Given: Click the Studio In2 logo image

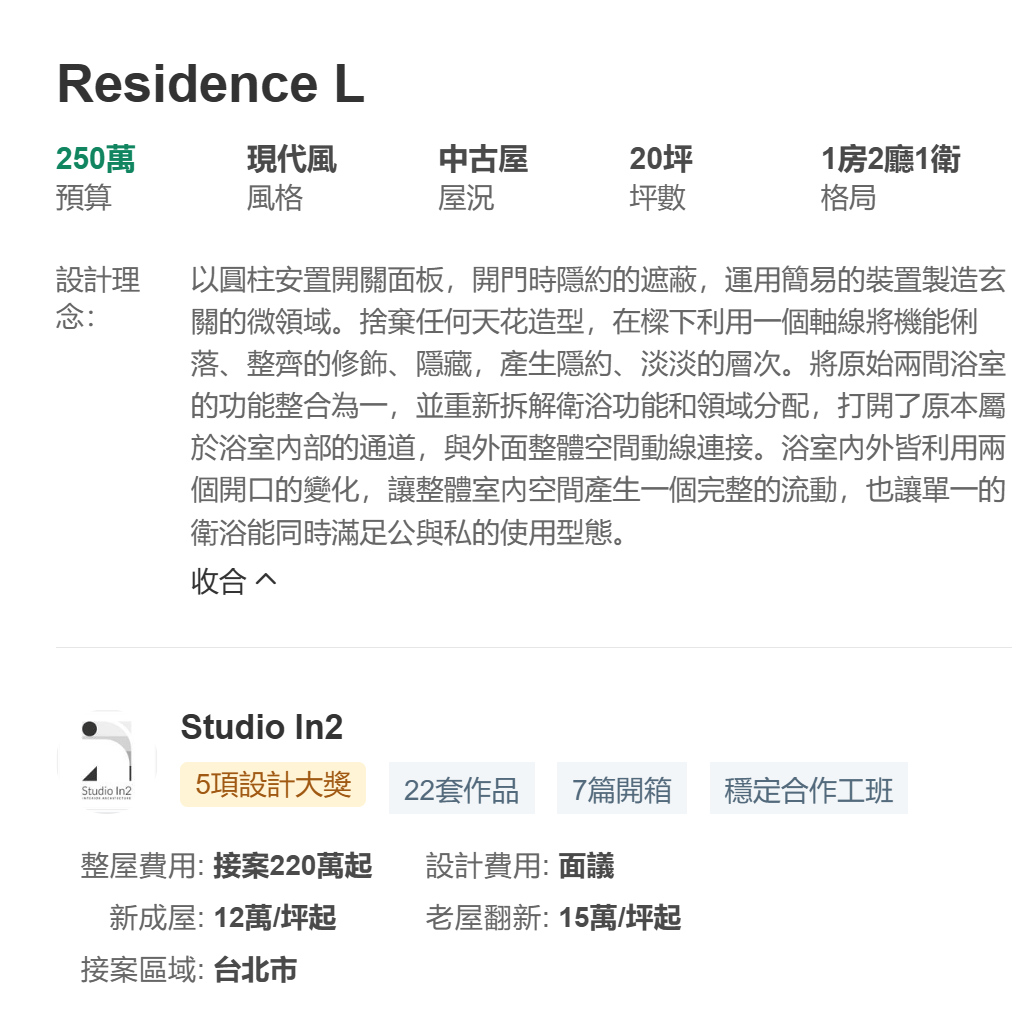Looking at the screenshot, I should click(x=106, y=762).
